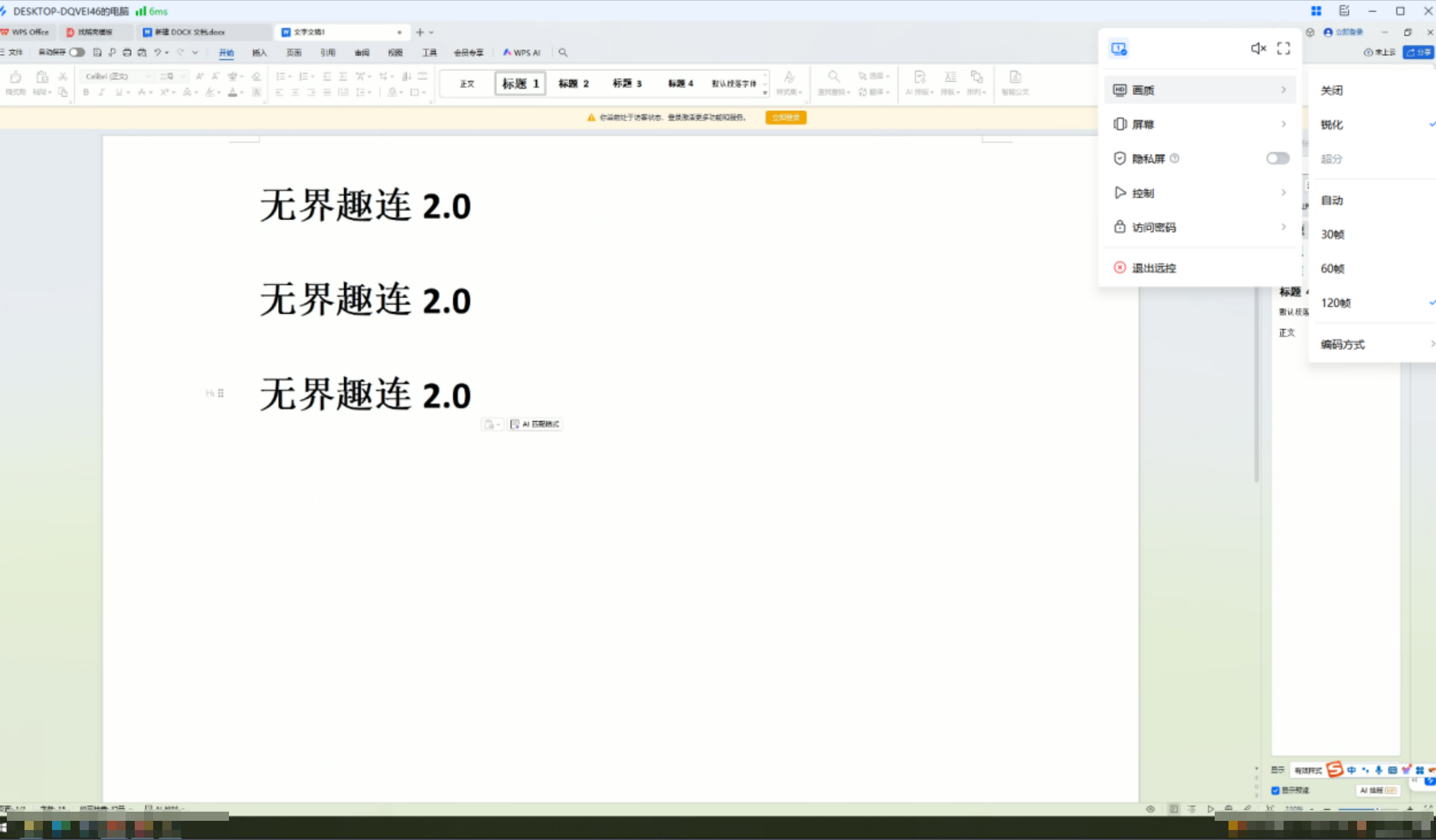Screen dimensions: 1436x840
Task: Switch to the 插入 ribbon tab
Action: [x=260, y=53]
